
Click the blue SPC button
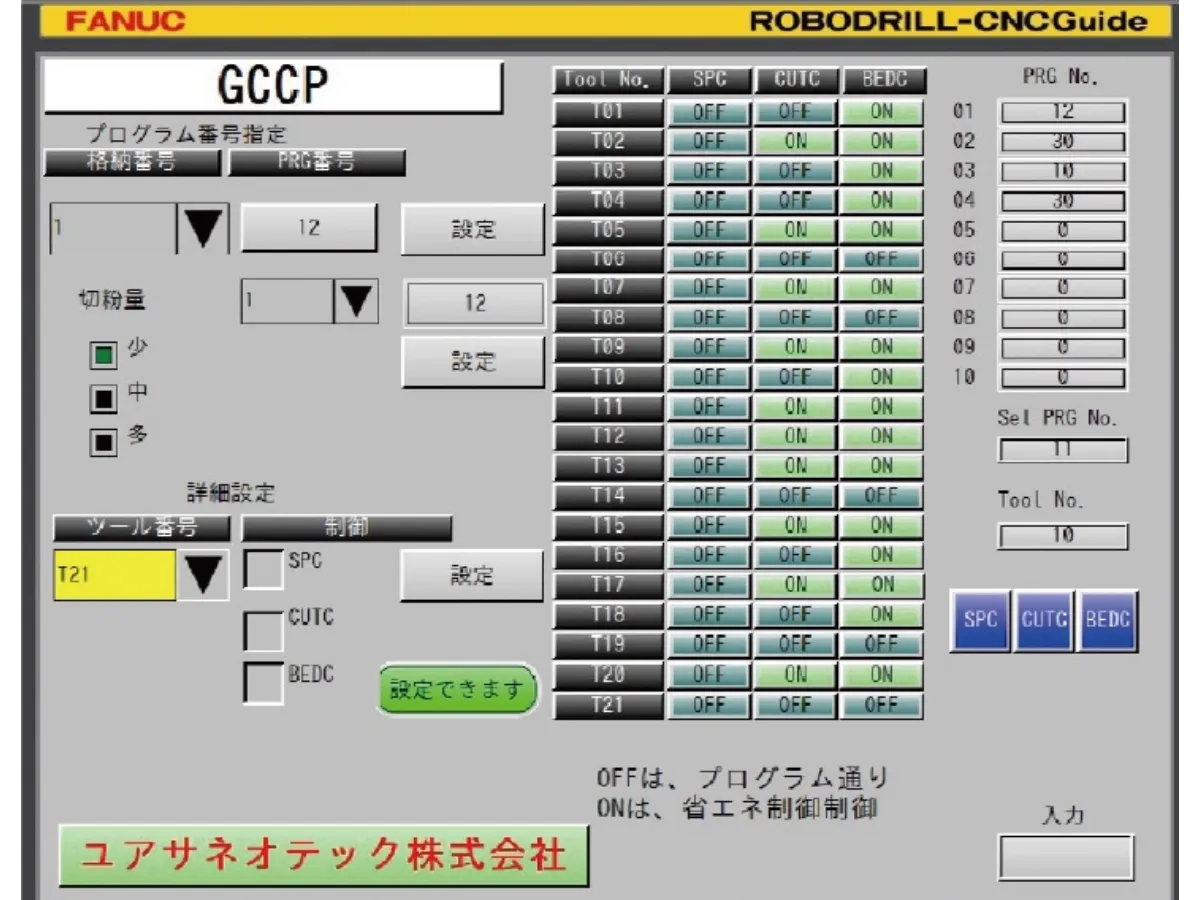tap(981, 620)
